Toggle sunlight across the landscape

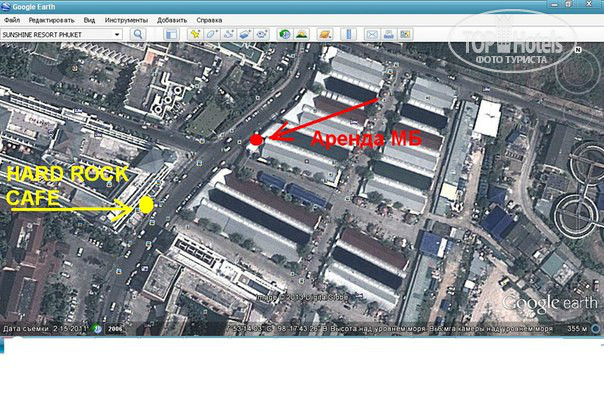click(x=301, y=34)
